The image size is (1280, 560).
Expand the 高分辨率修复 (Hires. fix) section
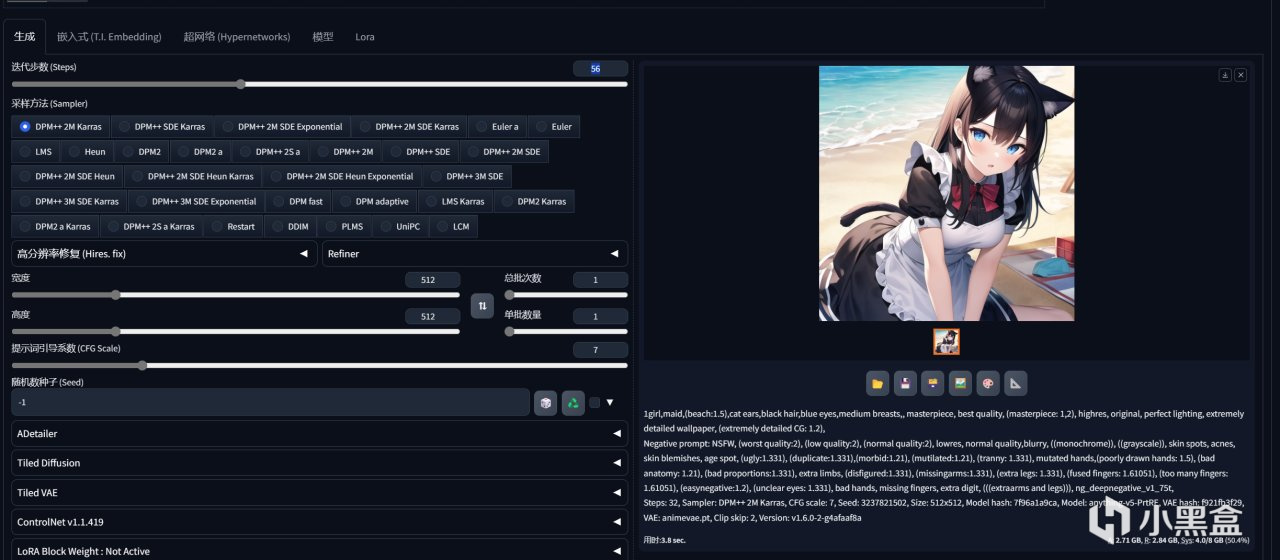(164, 254)
